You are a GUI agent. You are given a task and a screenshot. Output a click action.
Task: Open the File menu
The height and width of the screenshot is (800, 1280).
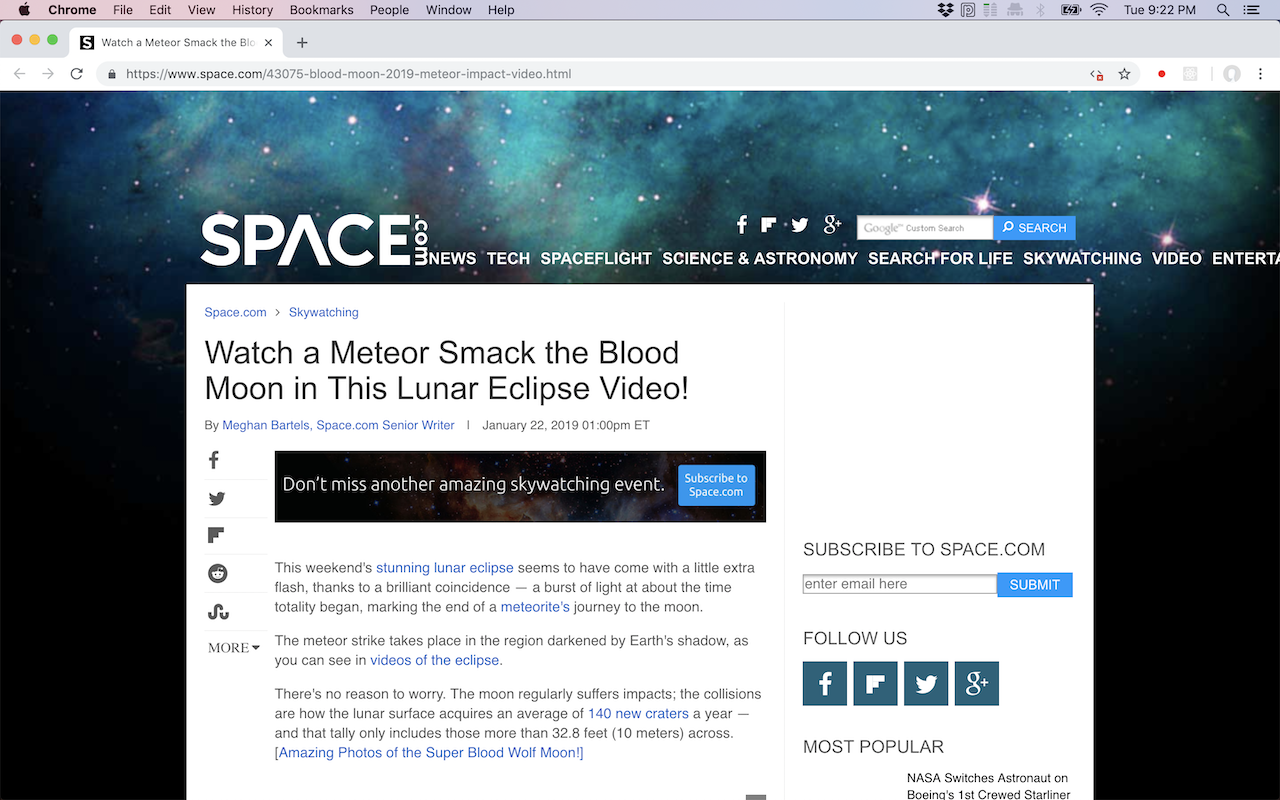122,10
